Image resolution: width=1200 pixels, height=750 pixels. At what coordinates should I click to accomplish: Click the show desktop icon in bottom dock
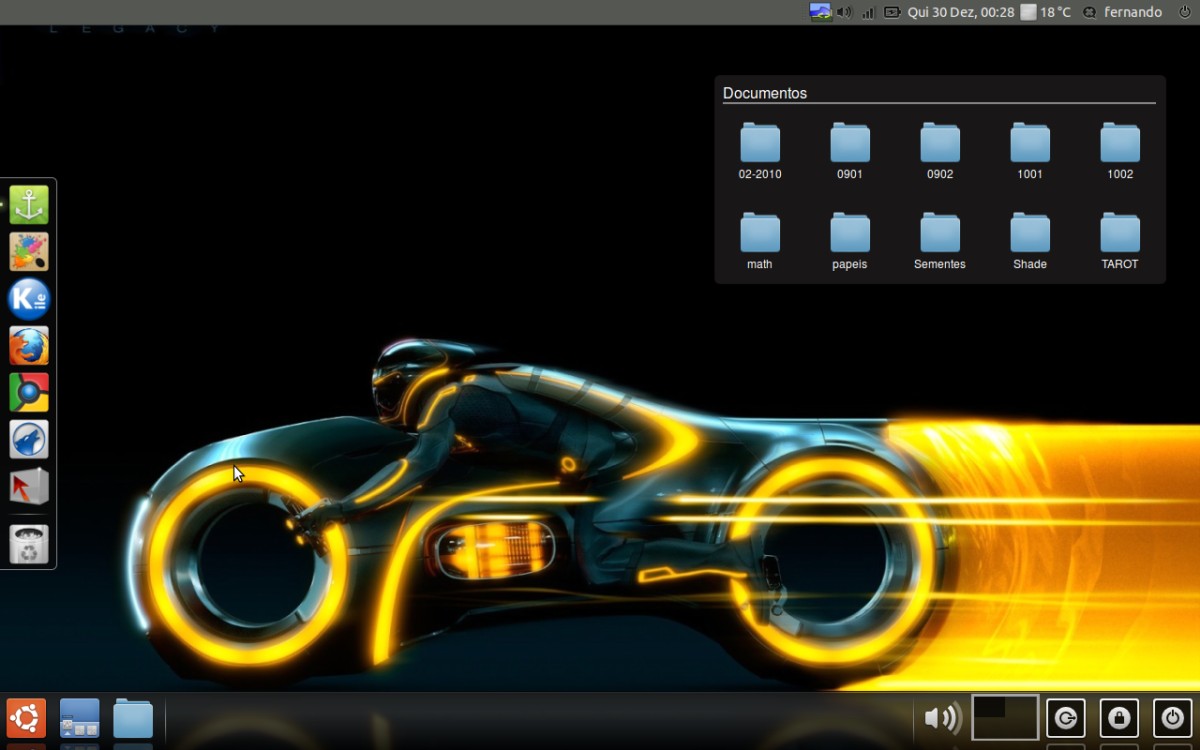click(x=80, y=718)
